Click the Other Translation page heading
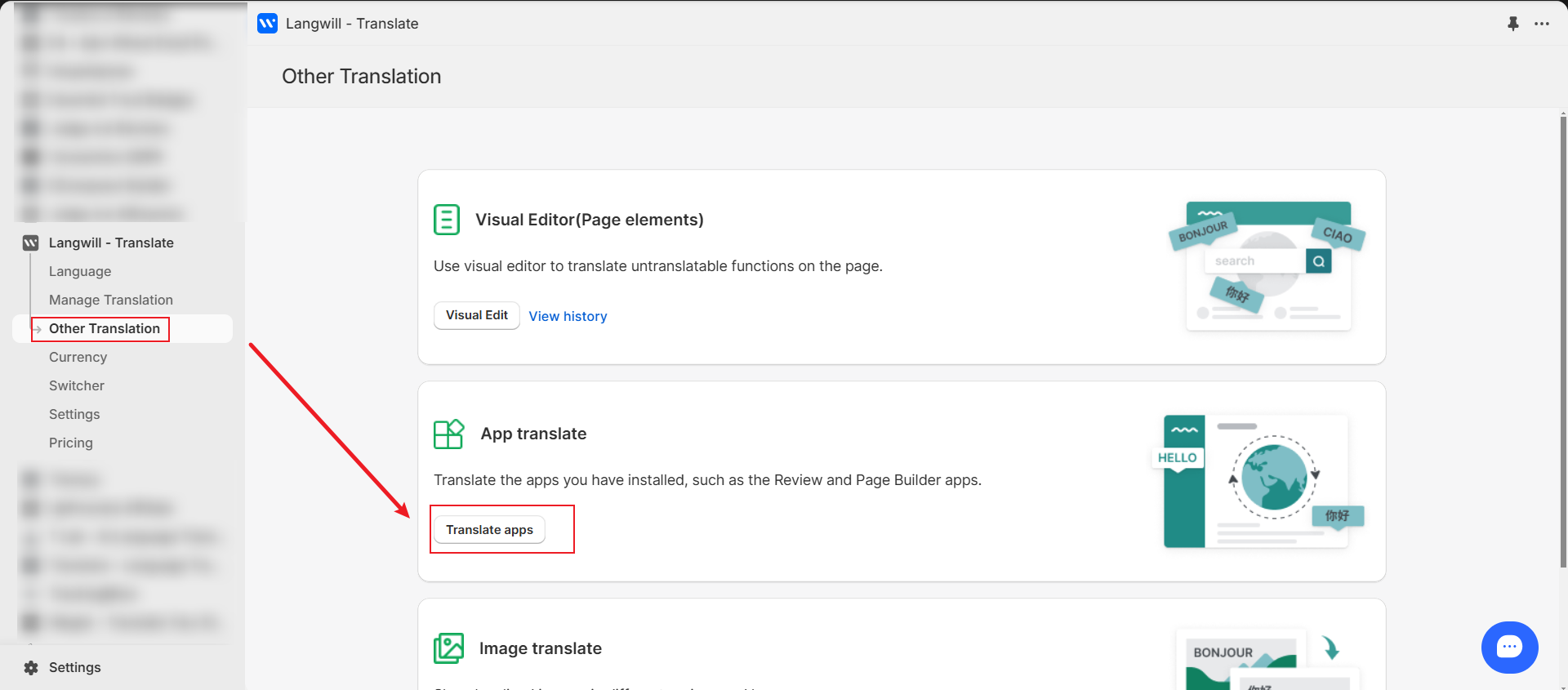Image resolution: width=1568 pixels, height=690 pixels. click(x=362, y=76)
